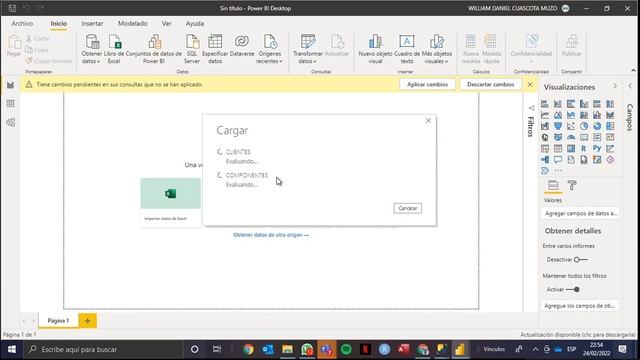Click SQL Server data source icon
Viewport: 640px width, 360px height.
[192, 49]
